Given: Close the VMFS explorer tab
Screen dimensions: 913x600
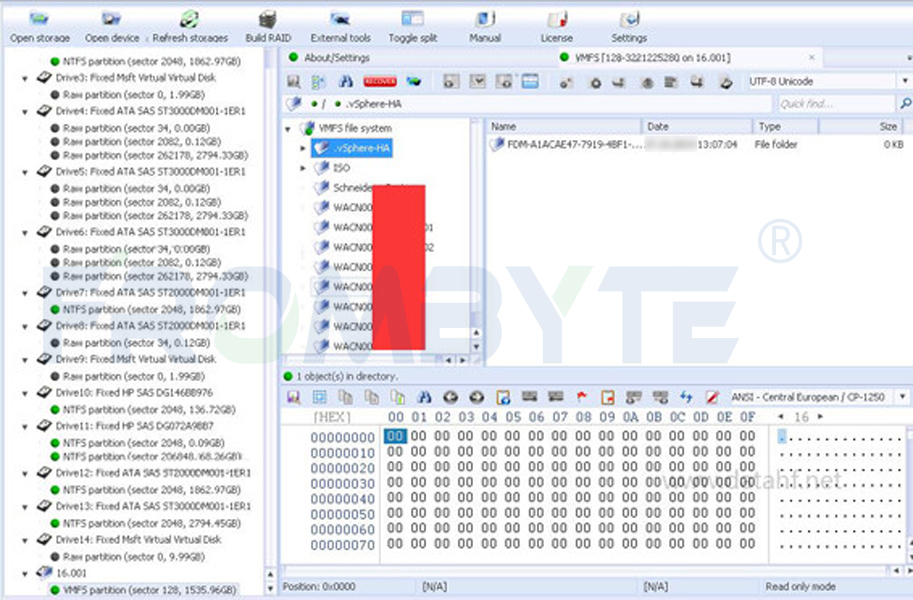Looking at the screenshot, I should pos(812,58).
